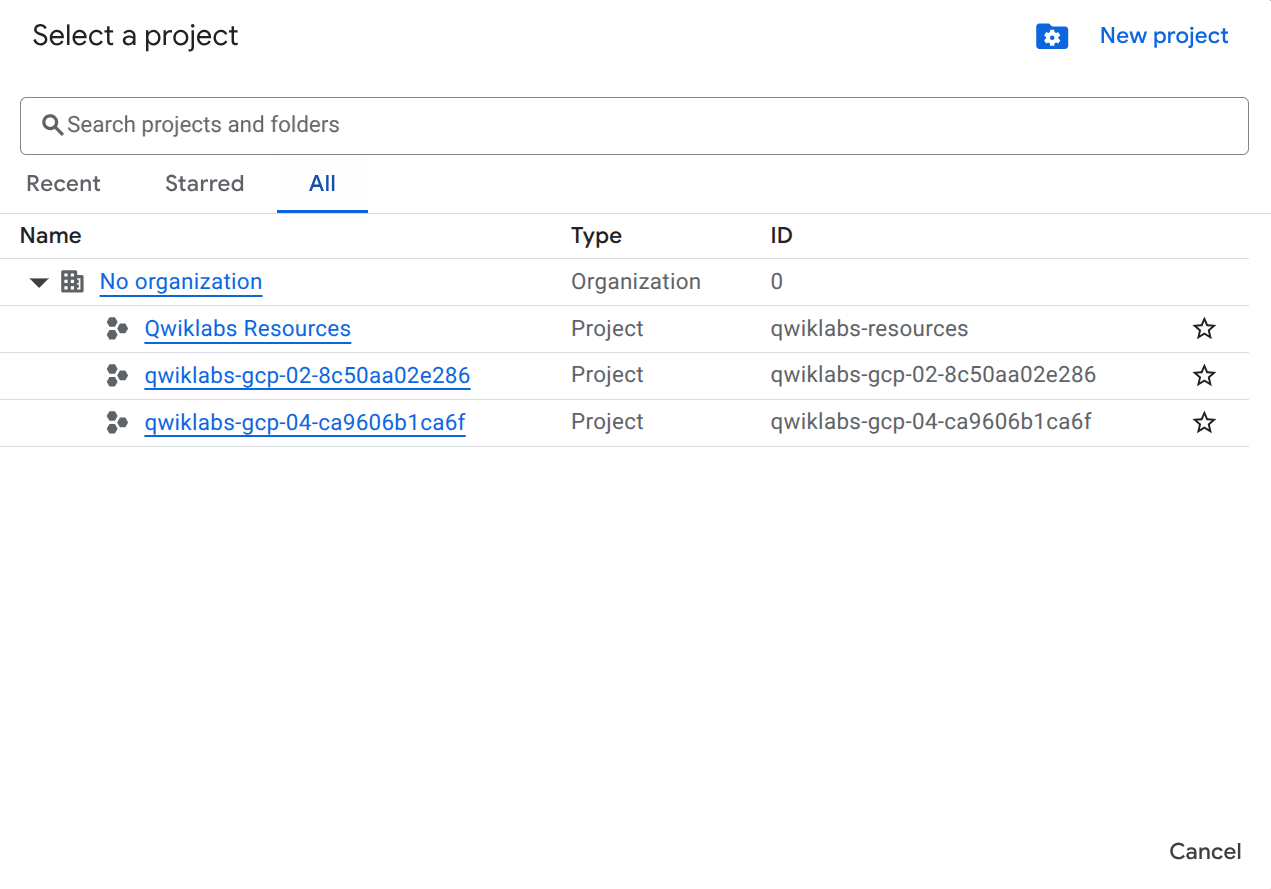Select project qwiklabs-gcp-02-8c50aa02e286 link
The height and width of the screenshot is (889, 1271).
coord(307,376)
